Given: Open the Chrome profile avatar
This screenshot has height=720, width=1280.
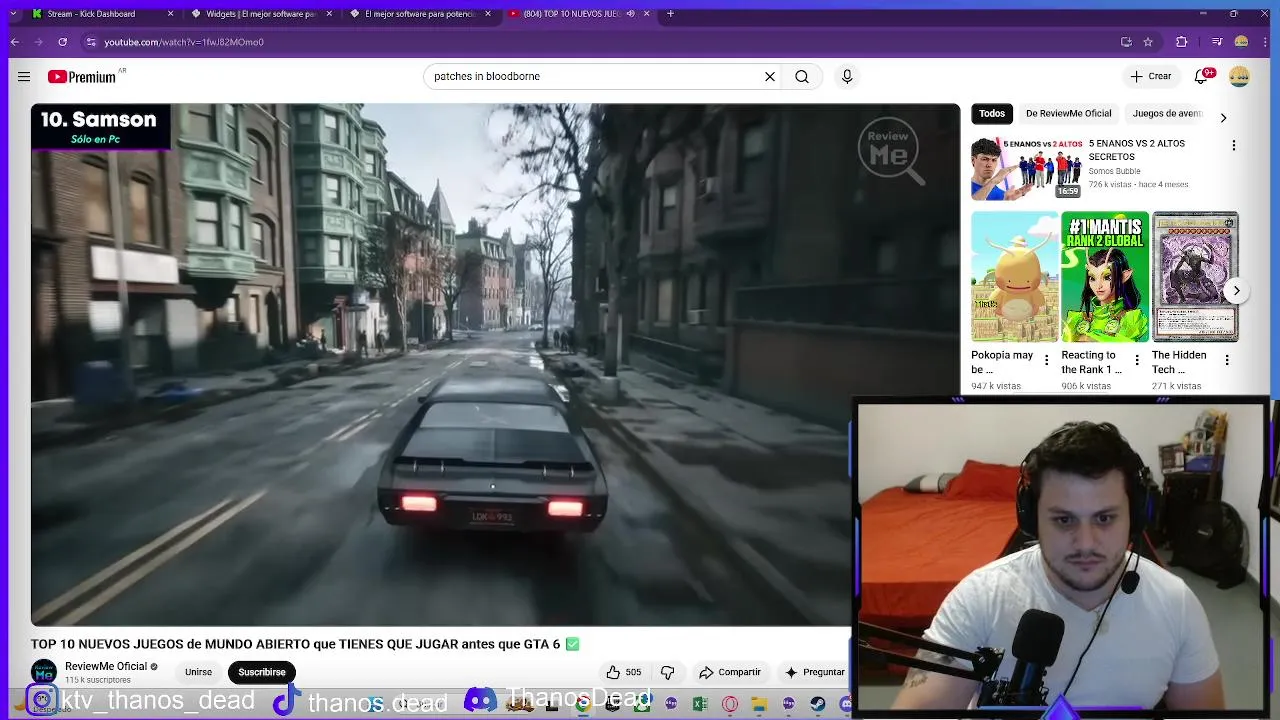Looking at the screenshot, I should point(1241,42).
